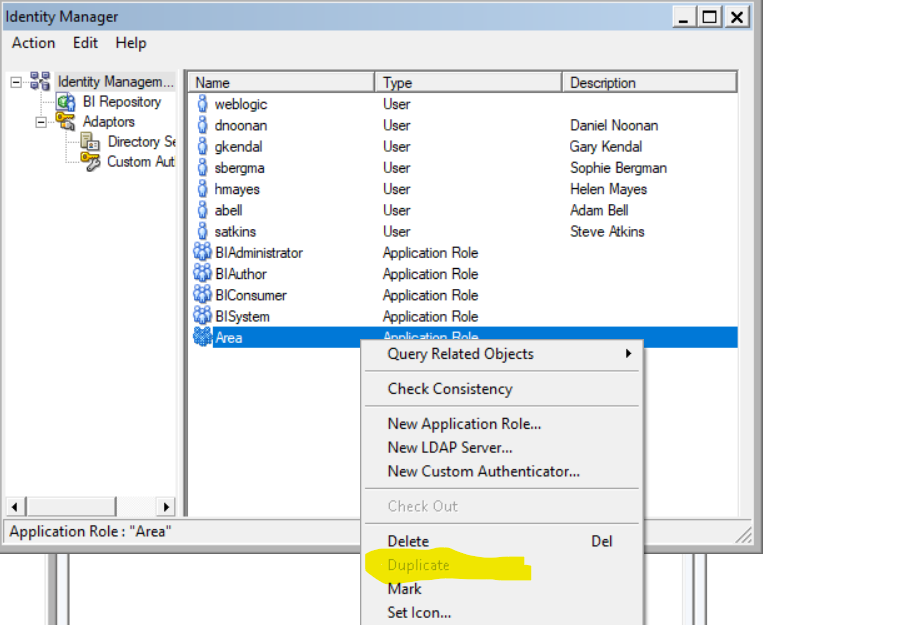Select the abell row name

pos(228,210)
